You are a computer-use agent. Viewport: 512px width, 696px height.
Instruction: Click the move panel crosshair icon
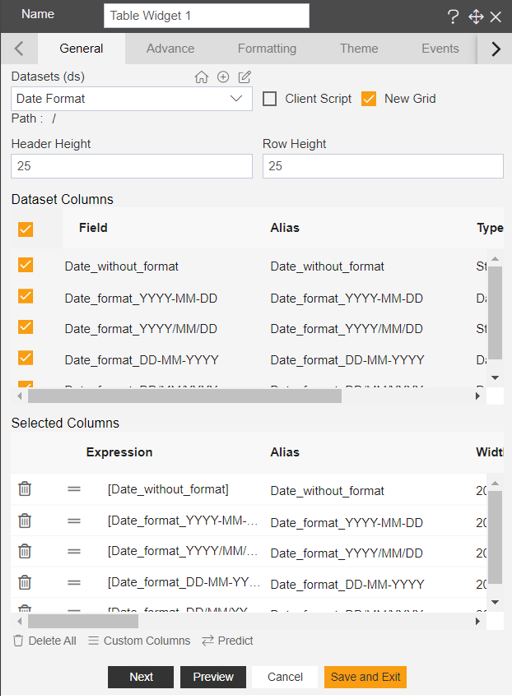476,17
